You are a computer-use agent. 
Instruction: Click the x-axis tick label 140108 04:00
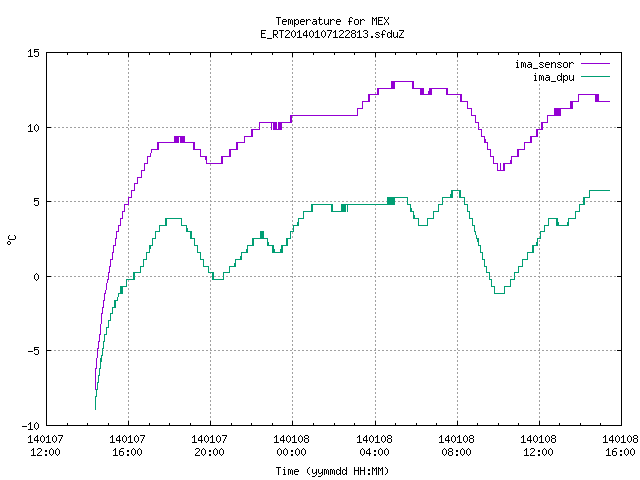(x=374, y=445)
